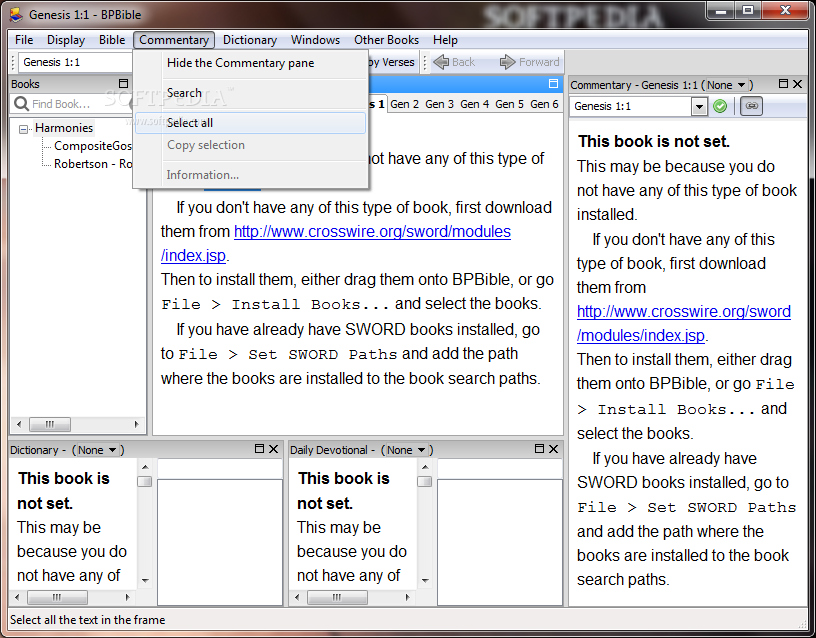
Task: Click the magnifier icon in Find Book field
Action: (21, 104)
